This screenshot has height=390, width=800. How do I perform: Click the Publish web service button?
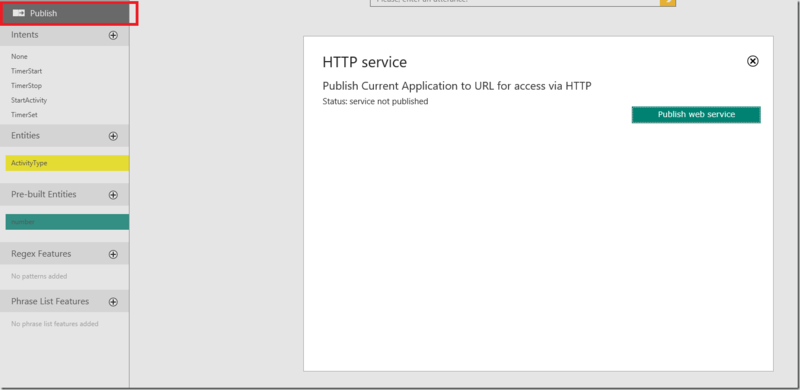(x=696, y=115)
